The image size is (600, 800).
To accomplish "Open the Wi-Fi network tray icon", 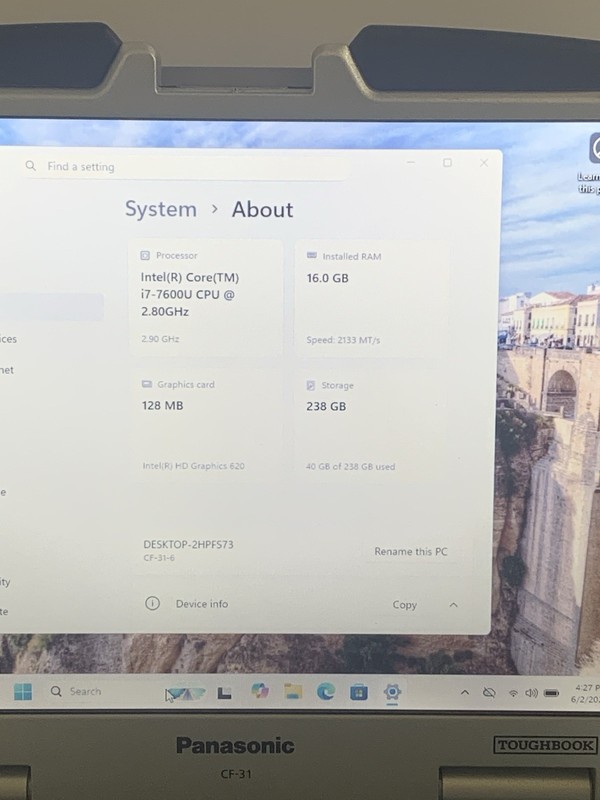I will [513, 693].
